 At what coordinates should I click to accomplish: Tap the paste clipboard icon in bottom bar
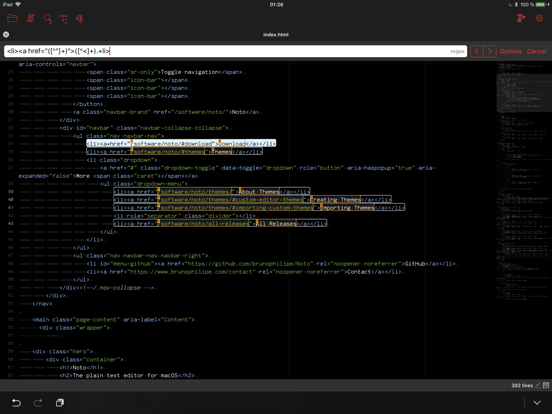coord(60,402)
